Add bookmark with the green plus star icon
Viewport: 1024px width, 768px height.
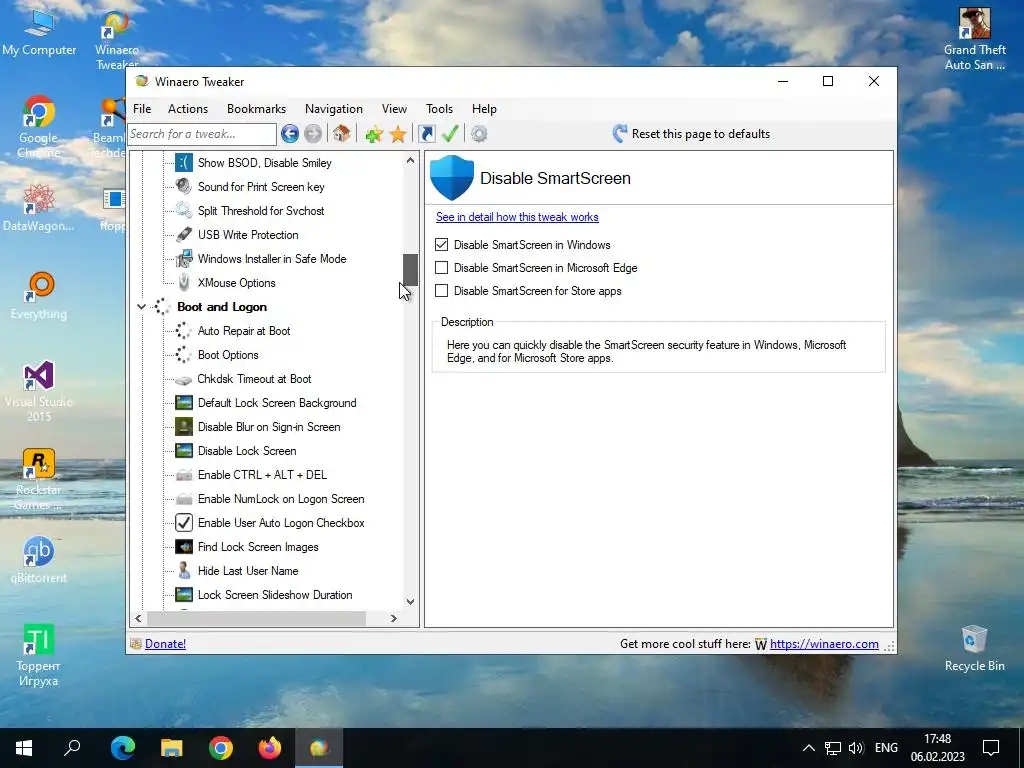pyautogui.click(x=374, y=134)
